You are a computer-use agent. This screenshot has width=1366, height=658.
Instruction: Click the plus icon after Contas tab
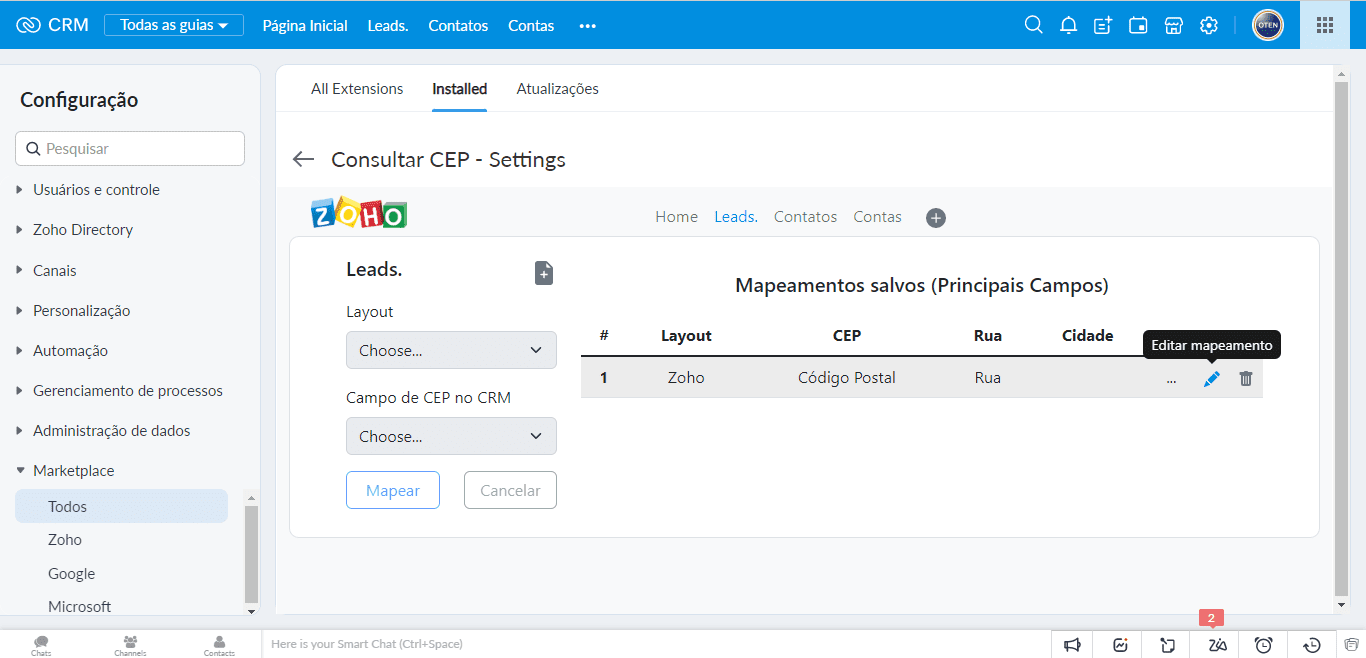(x=935, y=217)
